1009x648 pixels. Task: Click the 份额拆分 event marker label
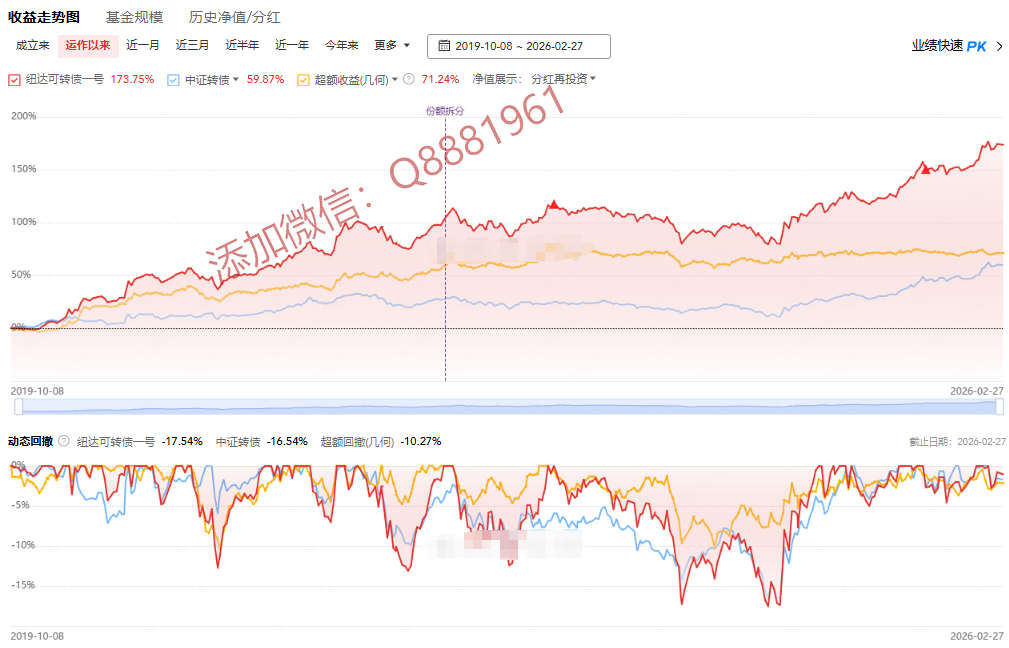[445, 111]
